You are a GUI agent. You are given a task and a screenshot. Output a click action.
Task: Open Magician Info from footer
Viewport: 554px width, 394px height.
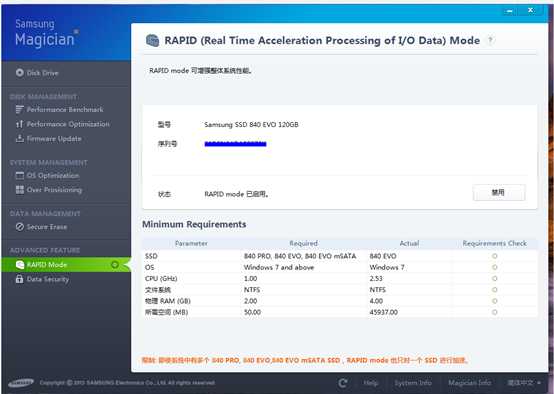coord(470,383)
